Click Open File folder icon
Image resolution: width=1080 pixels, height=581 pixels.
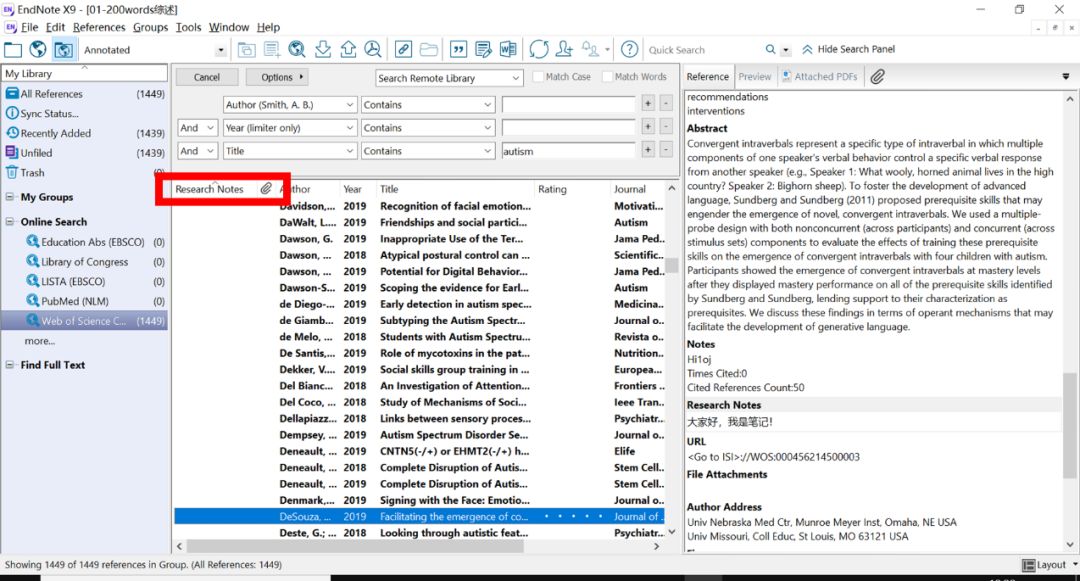429,49
